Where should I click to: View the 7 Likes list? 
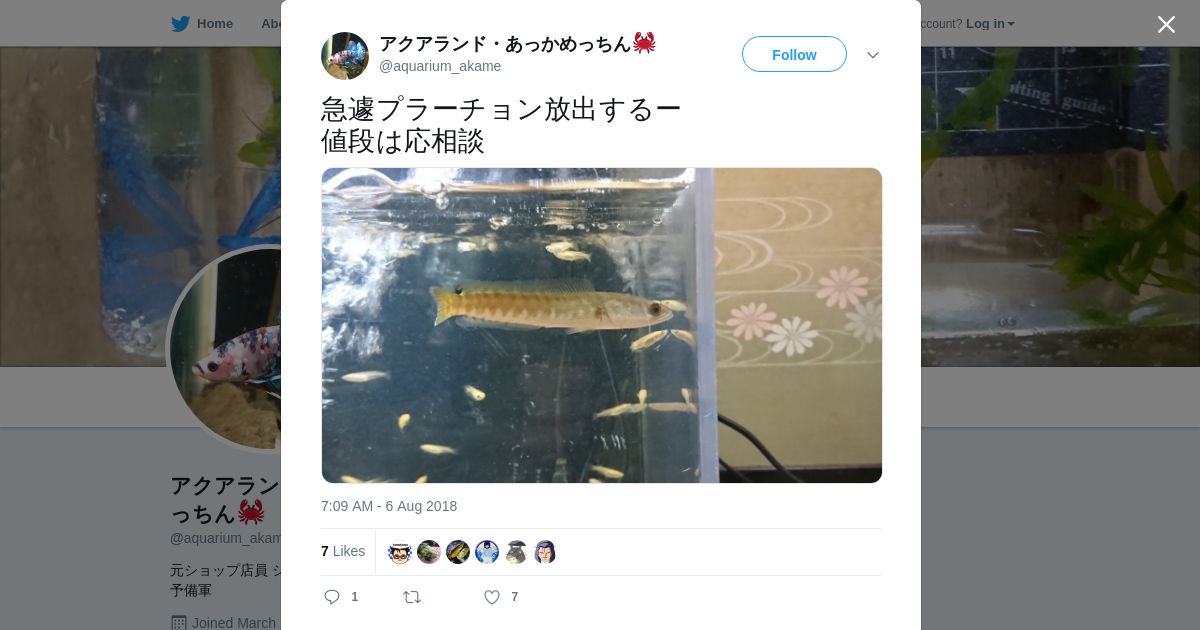tap(343, 551)
